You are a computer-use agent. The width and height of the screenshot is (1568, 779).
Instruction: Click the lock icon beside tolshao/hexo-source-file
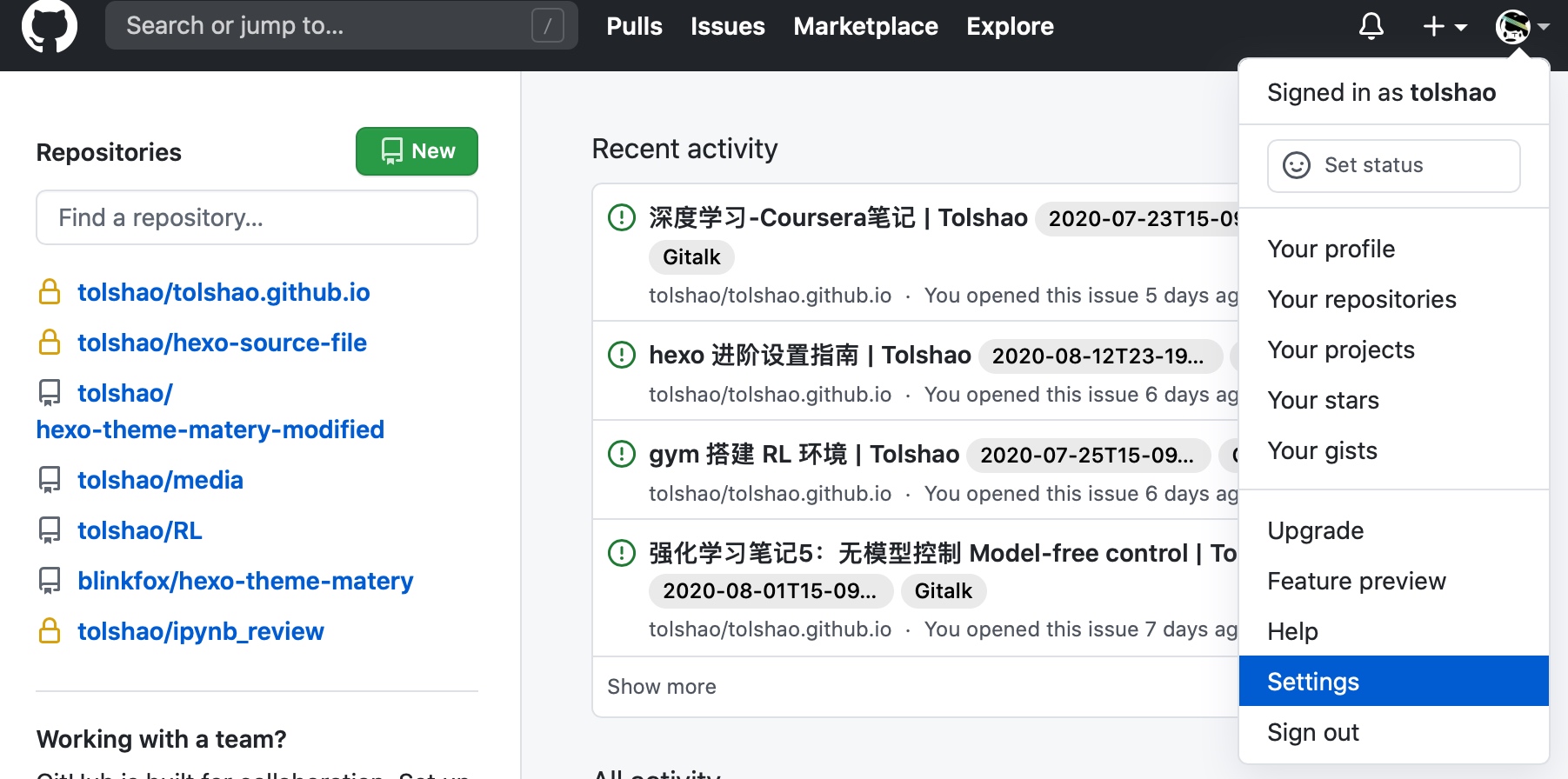pos(50,343)
